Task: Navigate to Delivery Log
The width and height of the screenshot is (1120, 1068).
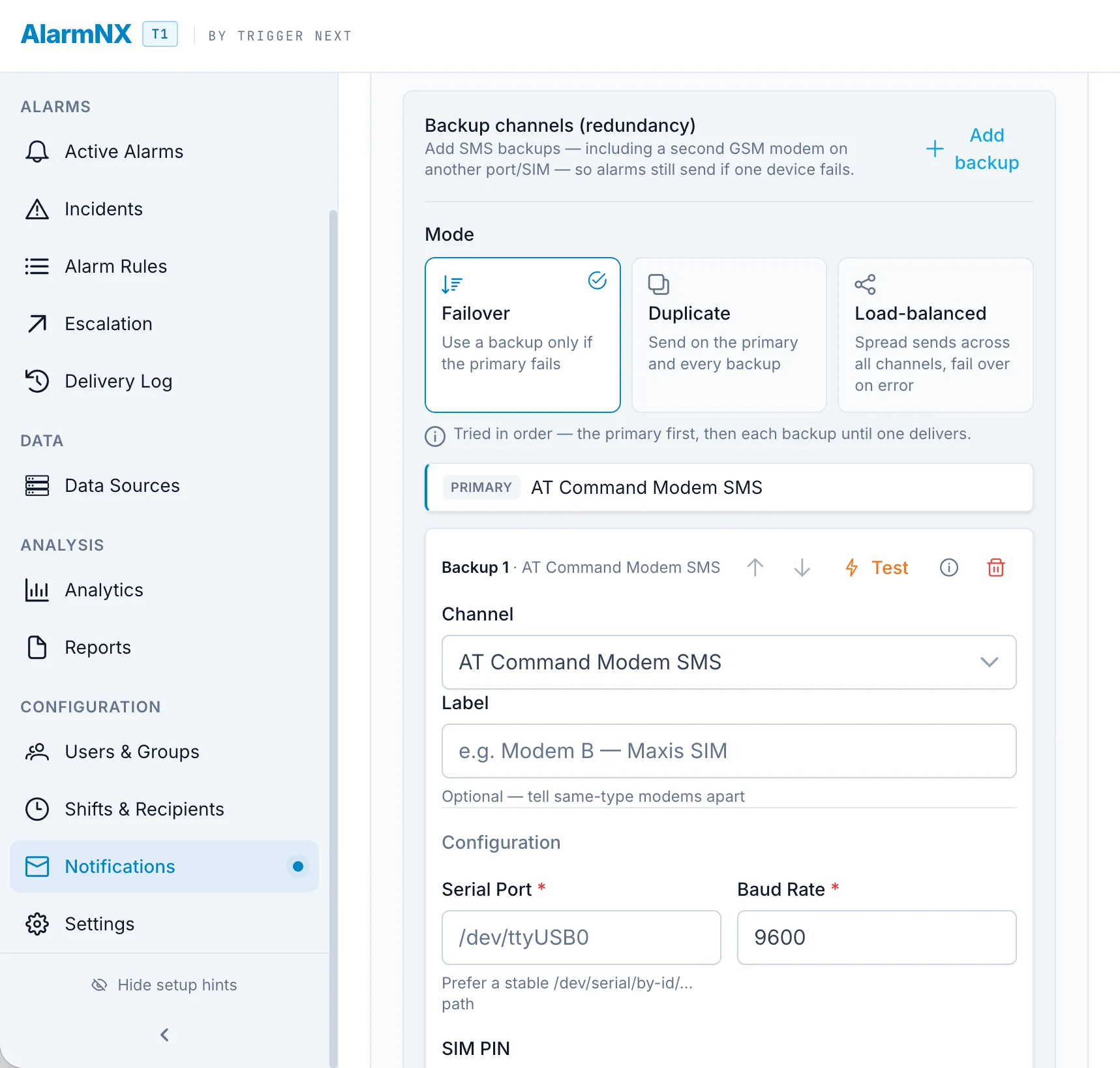Action: point(164,381)
